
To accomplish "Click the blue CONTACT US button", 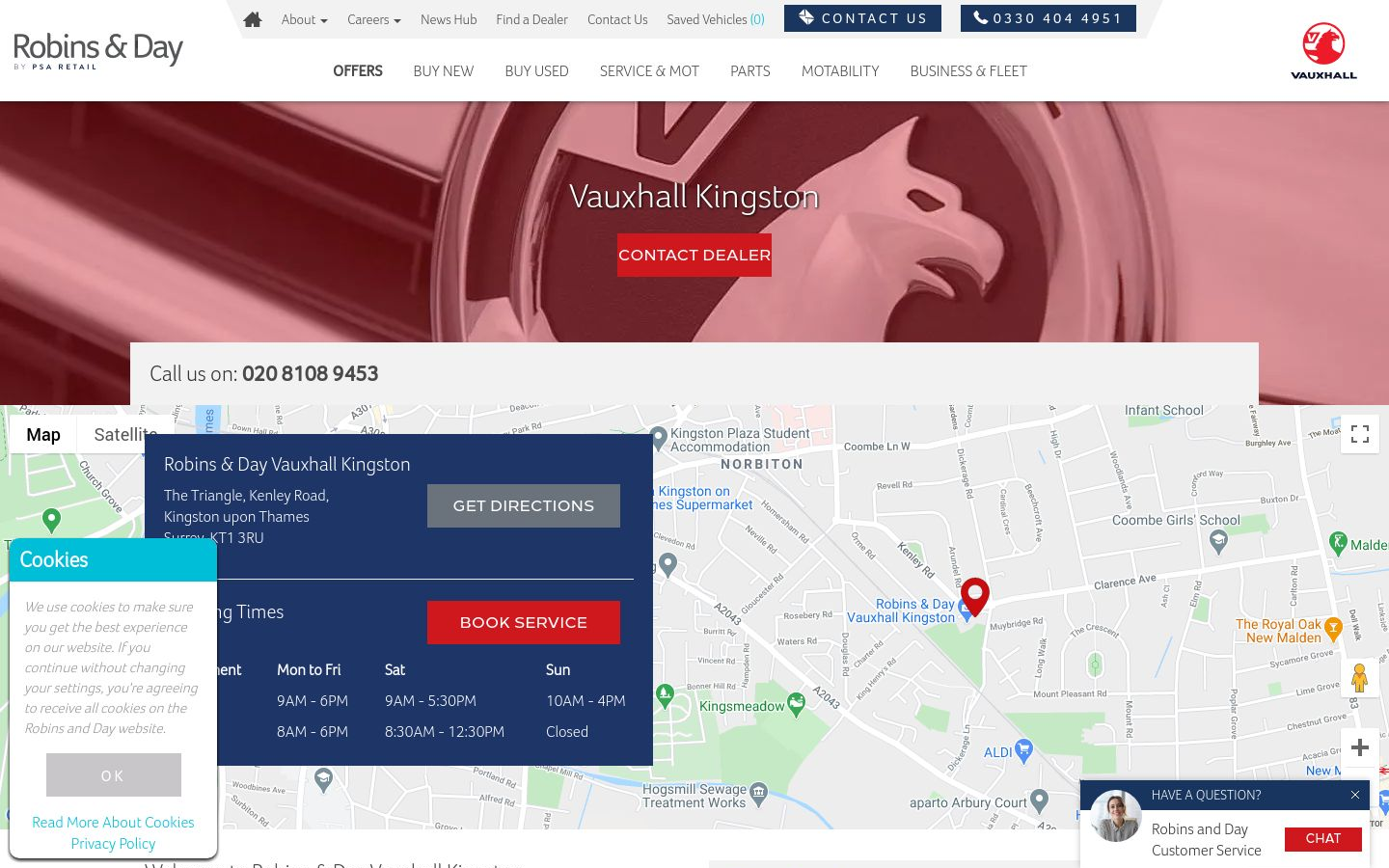I will [x=862, y=18].
